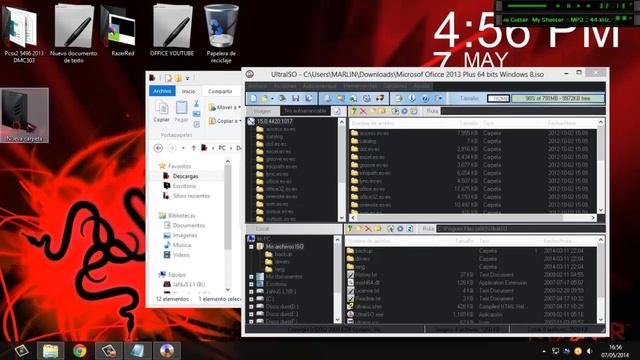
Task: Open the Ayuda menu in UltraISO
Action: click(422, 86)
